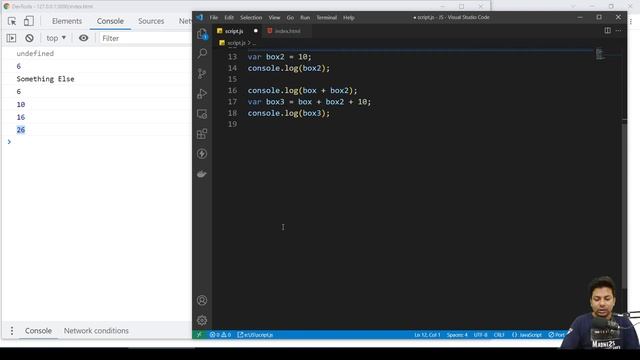Viewport: 640px width, 360px height.
Task: Click the undefined console output line
Action: coord(35,53)
